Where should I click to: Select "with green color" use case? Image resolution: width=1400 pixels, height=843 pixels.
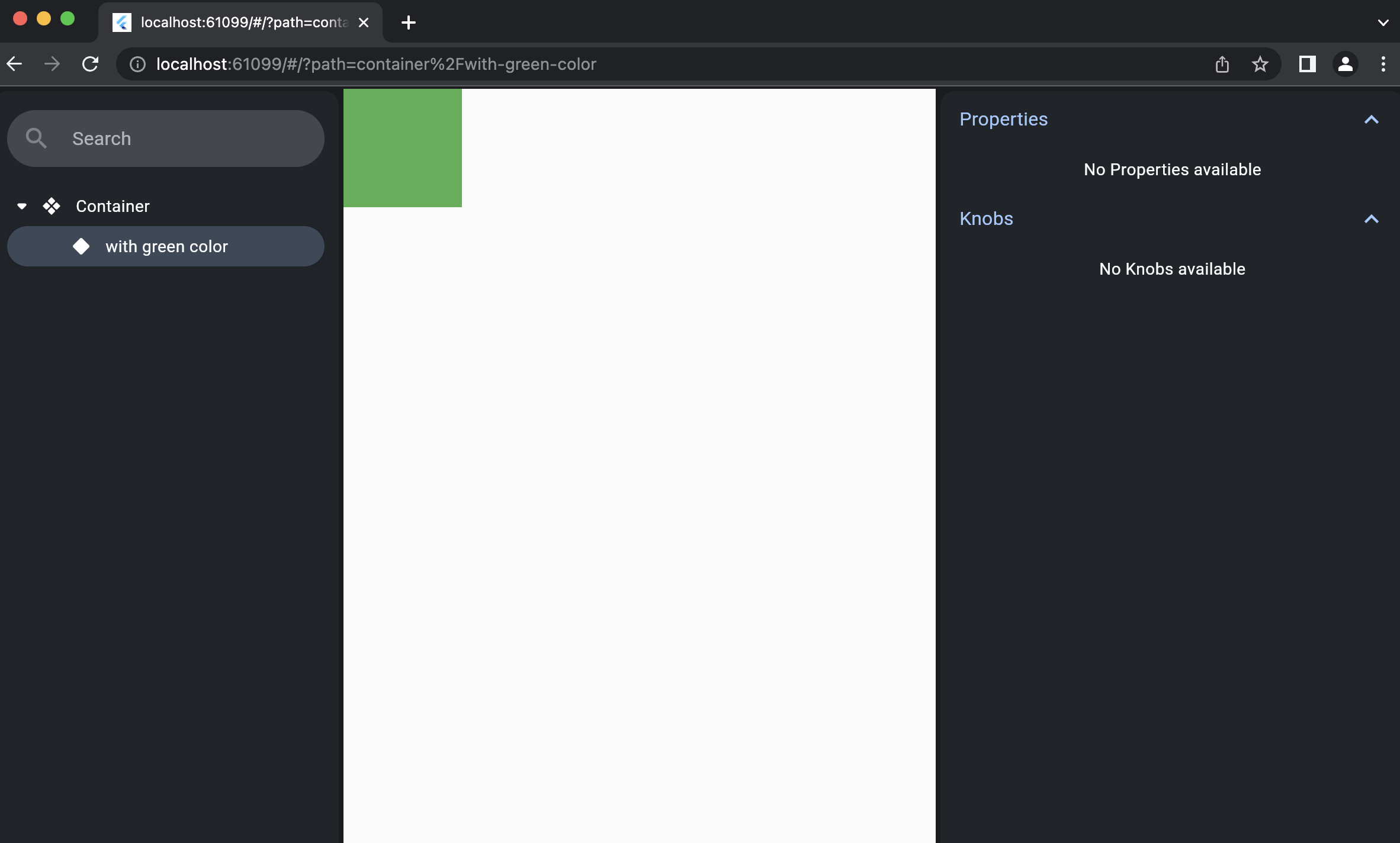[x=166, y=246]
